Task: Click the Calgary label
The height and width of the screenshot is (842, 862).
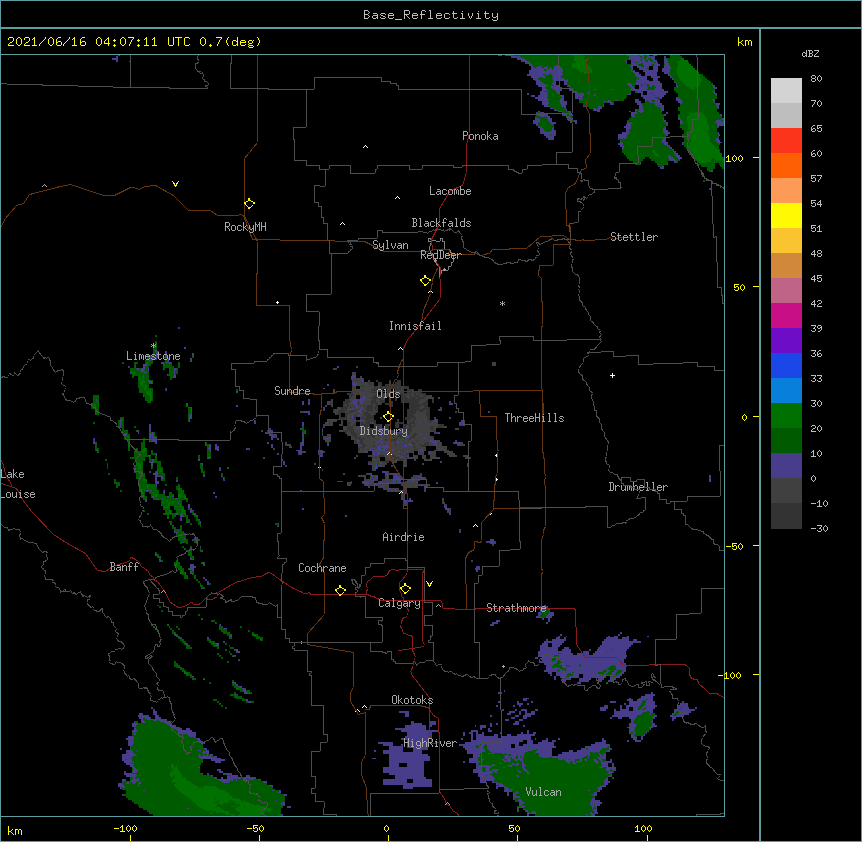Action: point(399,603)
